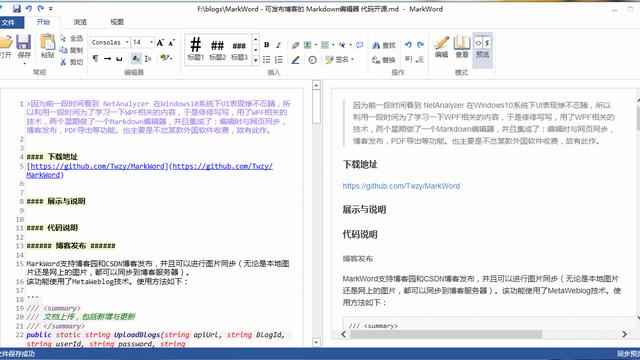640x360 pixels.
Task: Click the 下载地址 heading in preview
Action: 360,165
